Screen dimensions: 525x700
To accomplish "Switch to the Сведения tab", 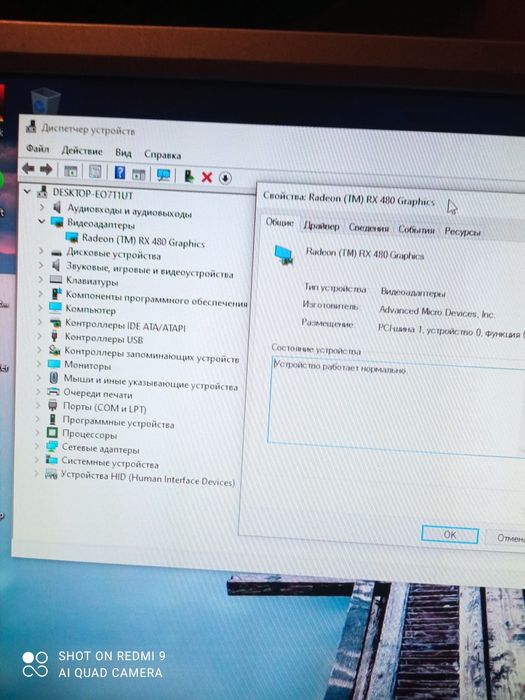I will (x=369, y=228).
